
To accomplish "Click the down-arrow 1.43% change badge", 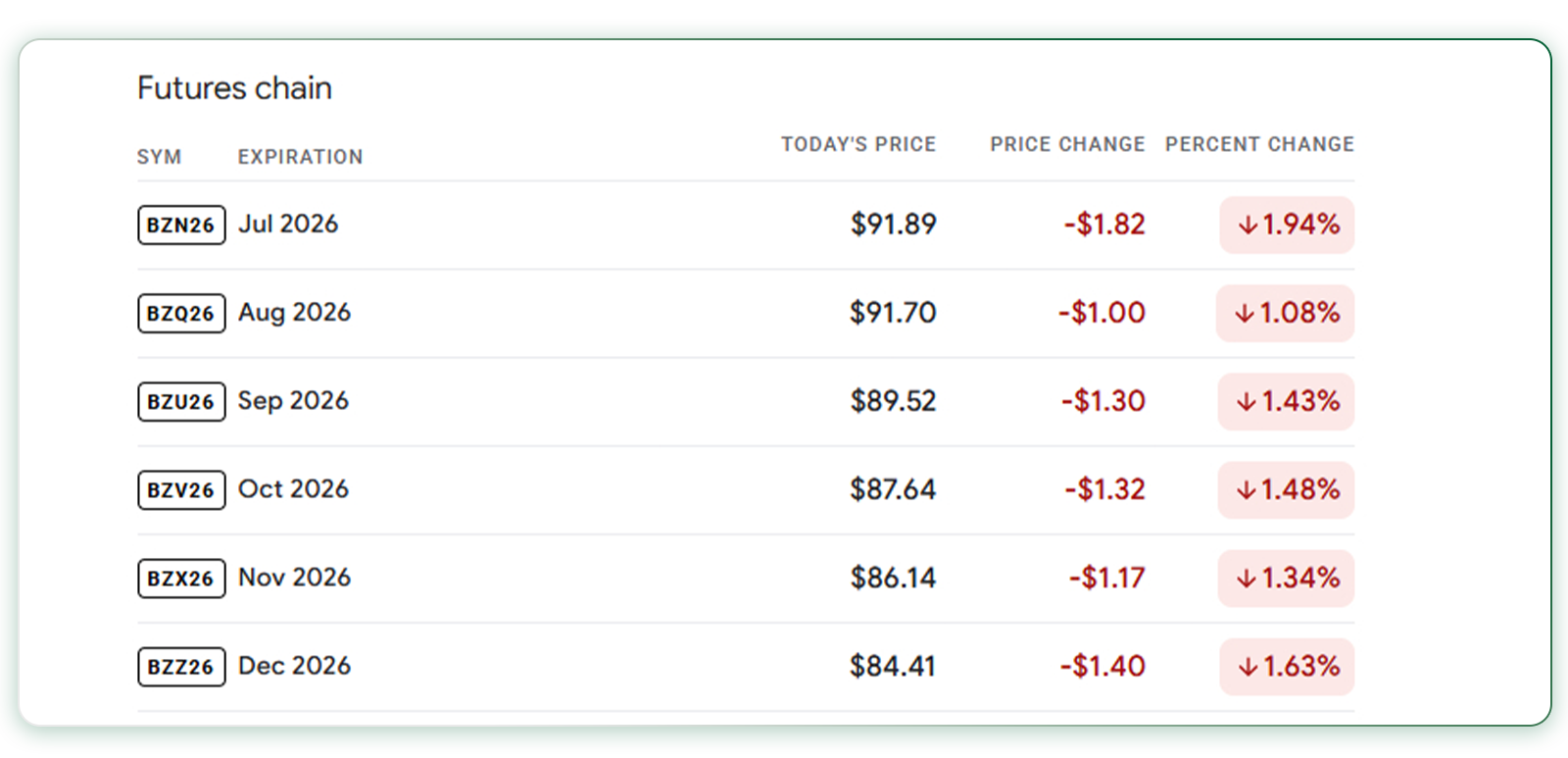I will click(x=1286, y=401).
